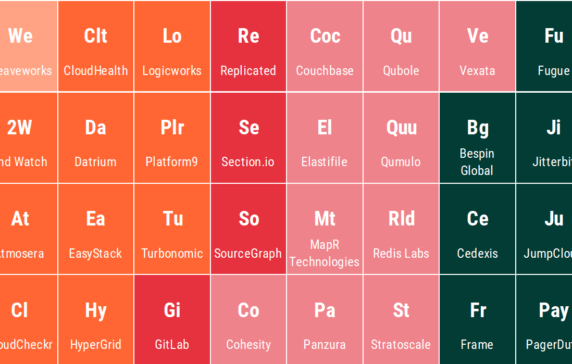The image size is (572, 364).
Task: Click the Vexata cell
Action: pyautogui.click(x=477, y=46)
